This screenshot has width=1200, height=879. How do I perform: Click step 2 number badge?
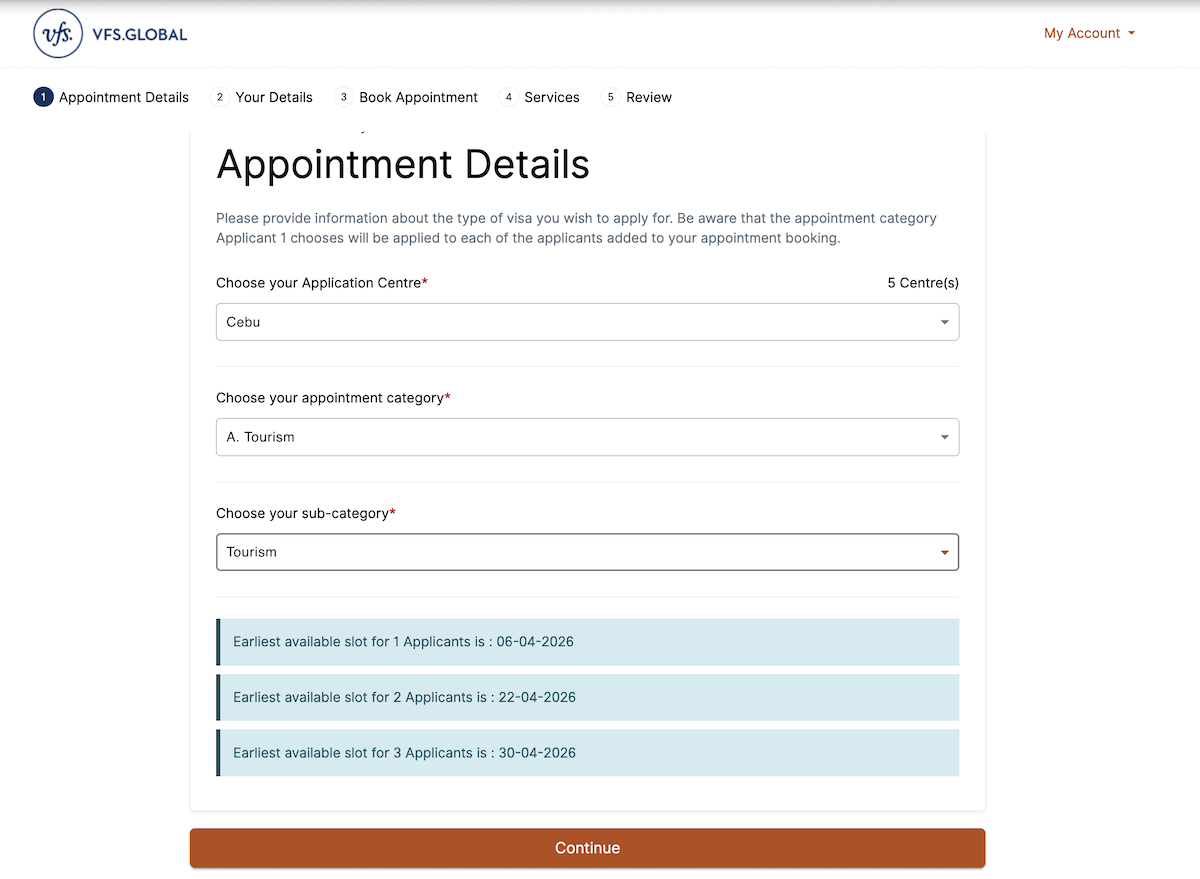[219, 97]
